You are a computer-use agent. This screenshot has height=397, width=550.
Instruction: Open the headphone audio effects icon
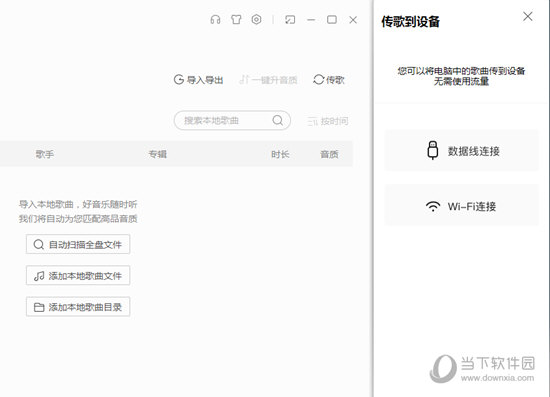click(x=215, y=20)
